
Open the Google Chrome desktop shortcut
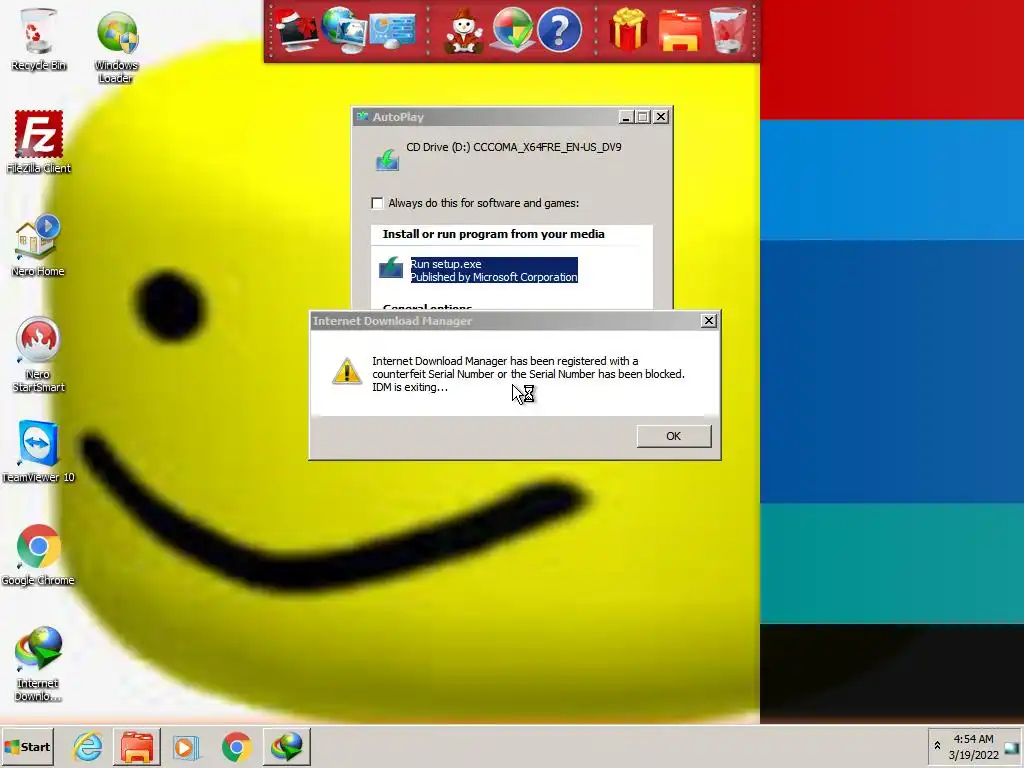pyautogui.click(x=38, y=554)
